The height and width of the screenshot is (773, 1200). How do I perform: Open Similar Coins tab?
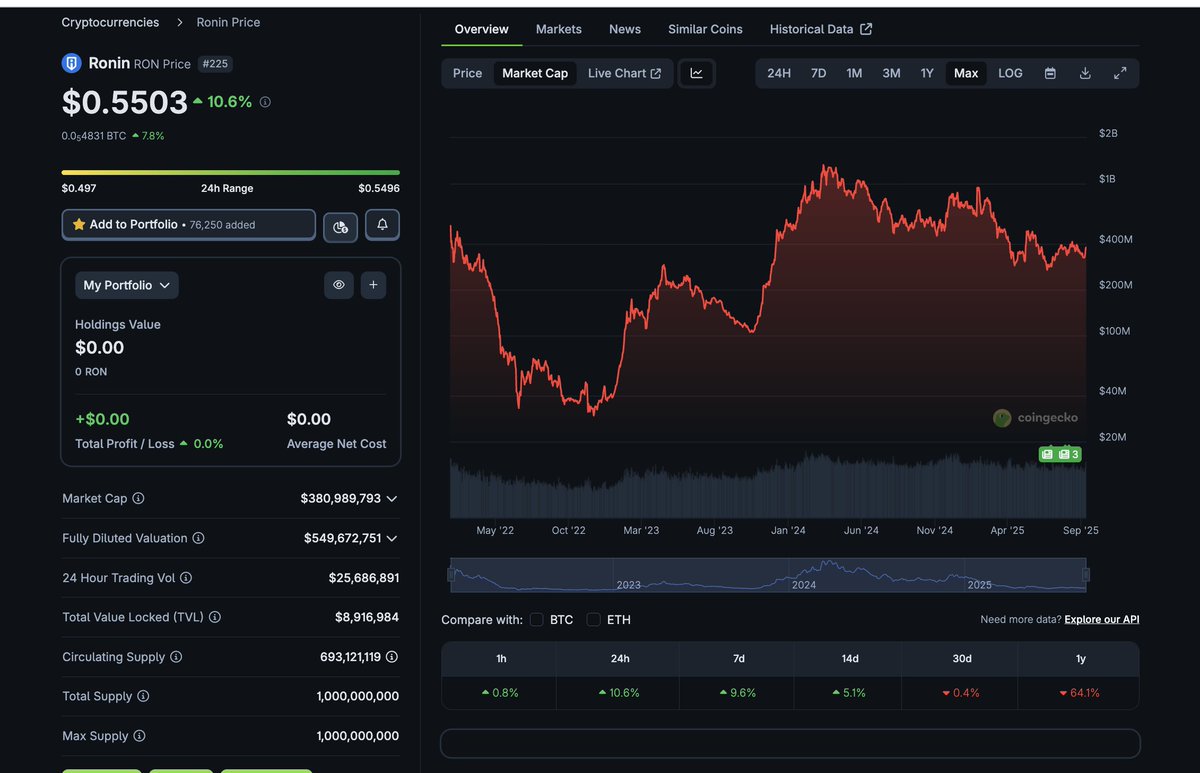click(705, 29)
